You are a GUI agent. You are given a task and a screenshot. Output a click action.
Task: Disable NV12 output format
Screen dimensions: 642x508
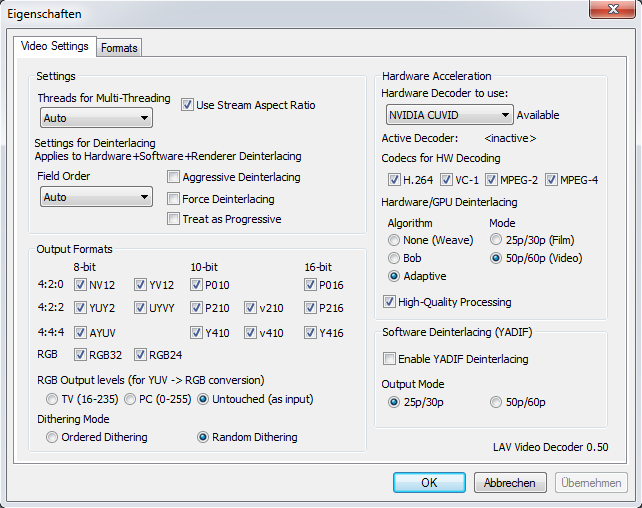tap(81, 284)
